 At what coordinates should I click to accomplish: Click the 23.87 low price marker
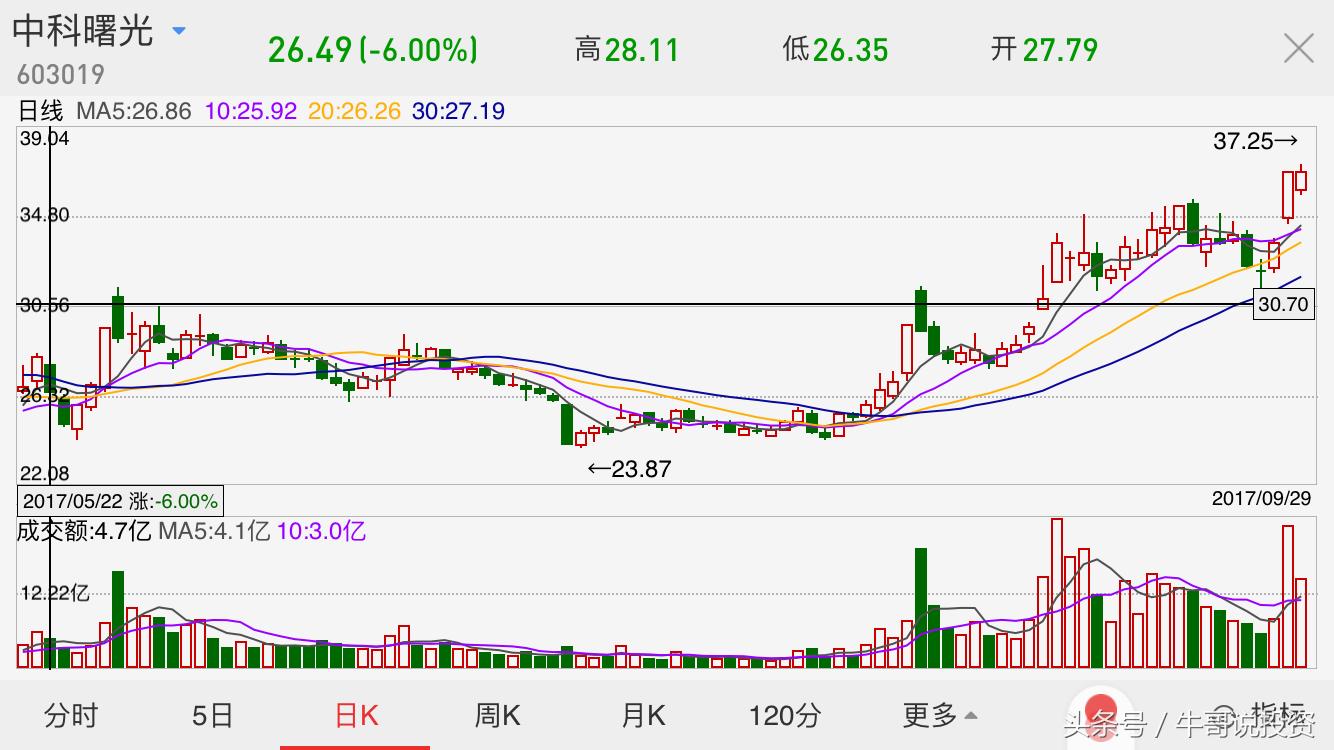[630, 468]
